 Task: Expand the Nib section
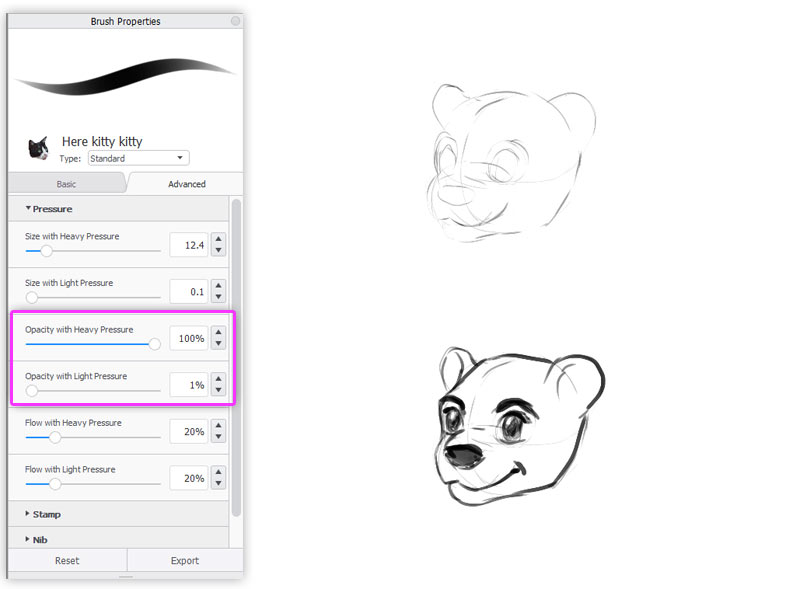pos(37,539)
